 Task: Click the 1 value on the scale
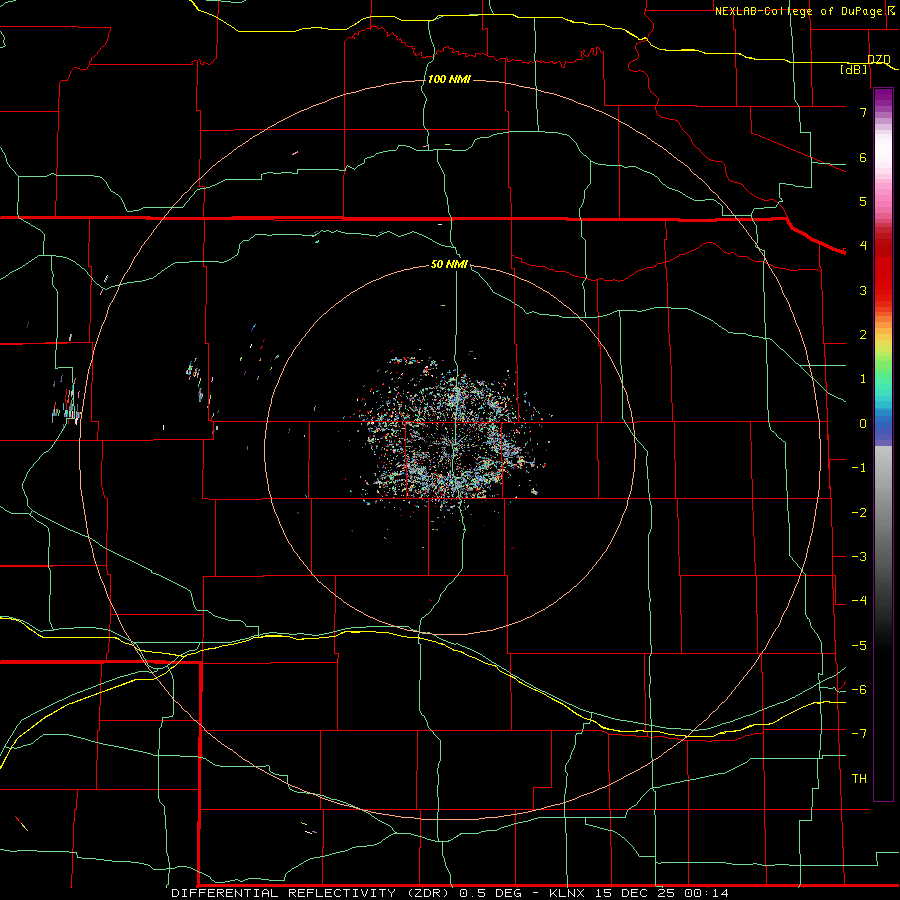point(863,379)
